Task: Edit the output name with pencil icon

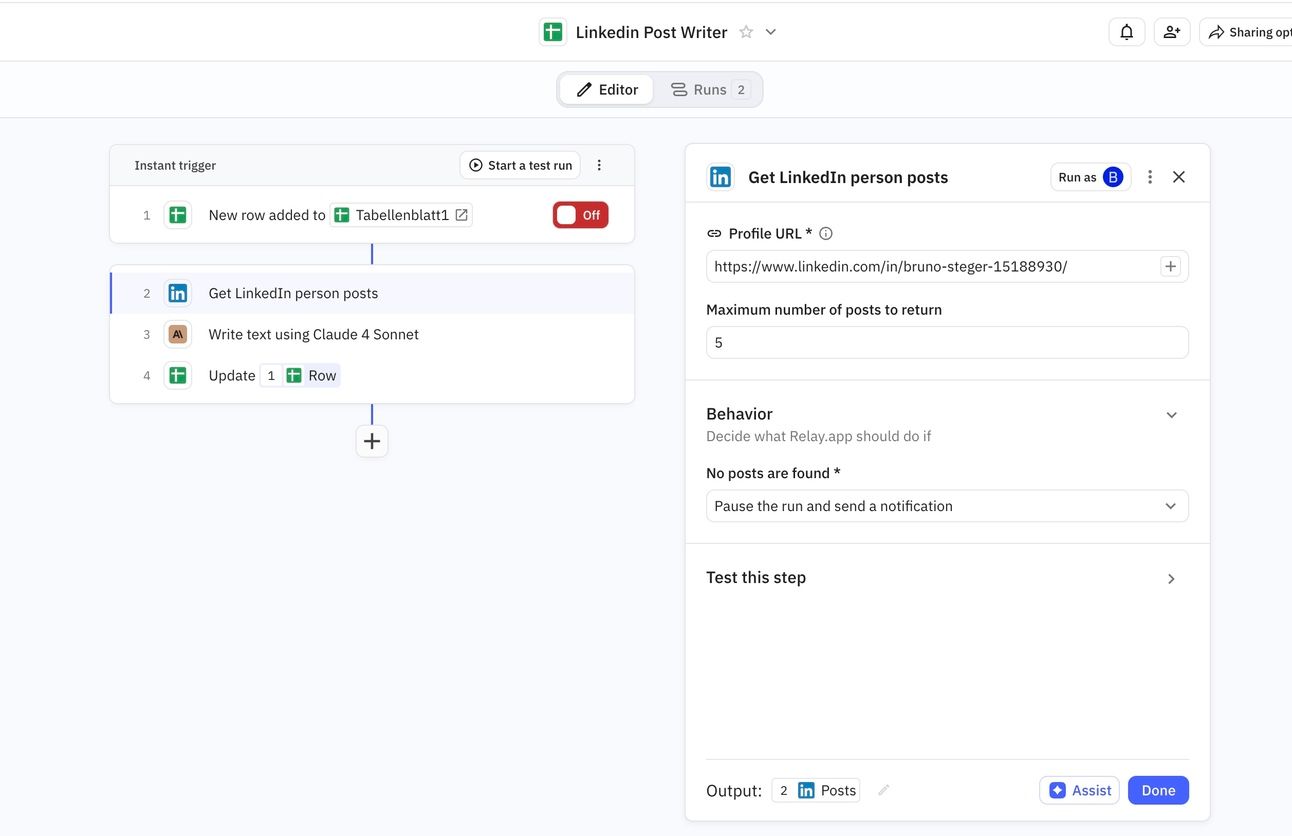Action: click(883, 790)
